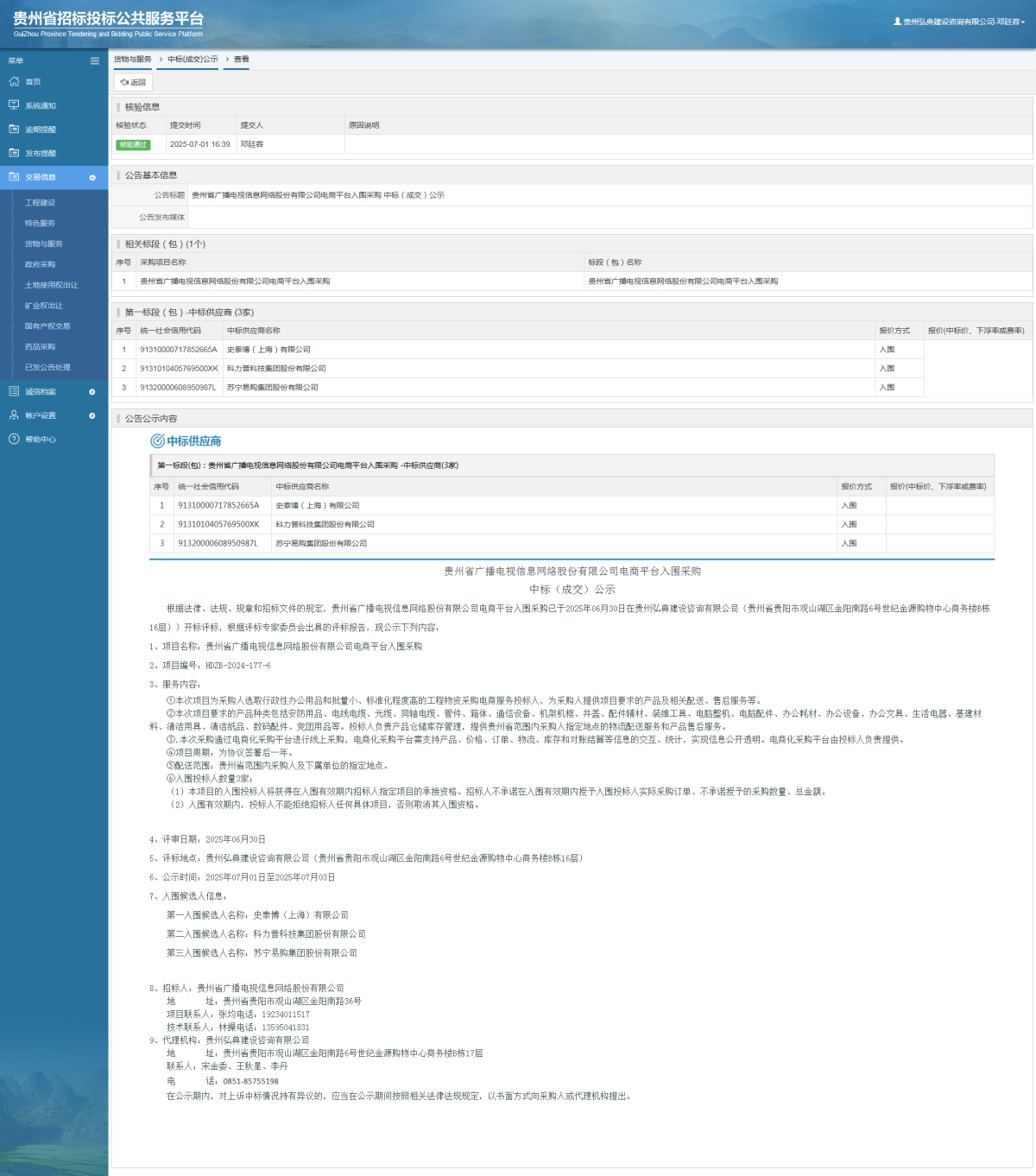Select 政府采购 in the sidebar submenu
The image size is (1036, 1176).
tap(40, 264)
